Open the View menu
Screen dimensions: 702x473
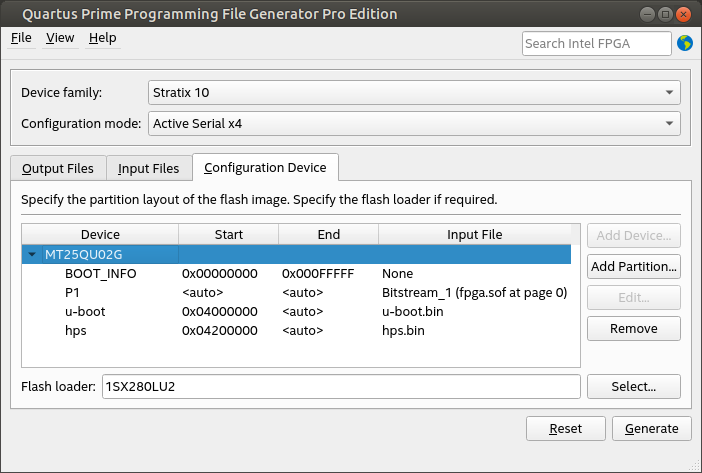click(x=60, y=38)
